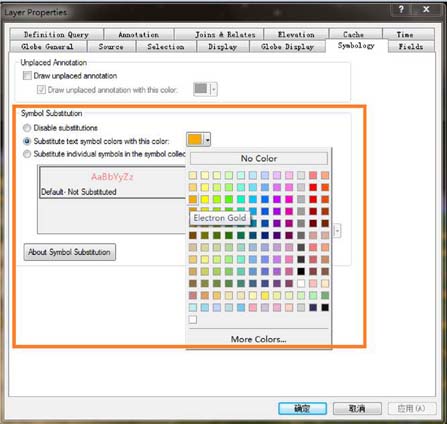Pick the bright purple swatch in Electron Gold row
This screenshot has width=447, height=424.
tap(277, 199)
